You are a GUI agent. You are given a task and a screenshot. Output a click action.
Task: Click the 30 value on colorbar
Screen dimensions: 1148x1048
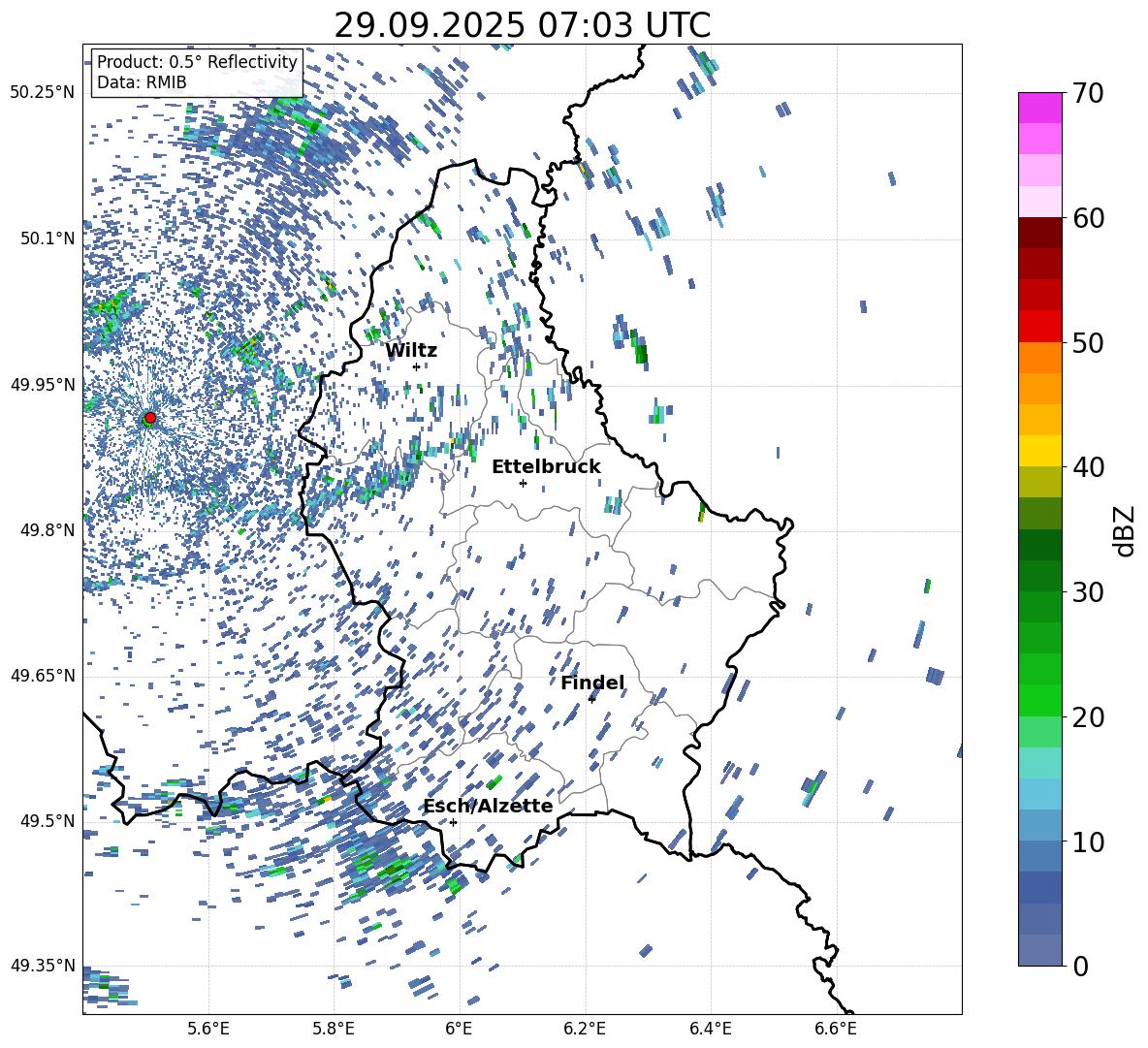click(1087, 591)
